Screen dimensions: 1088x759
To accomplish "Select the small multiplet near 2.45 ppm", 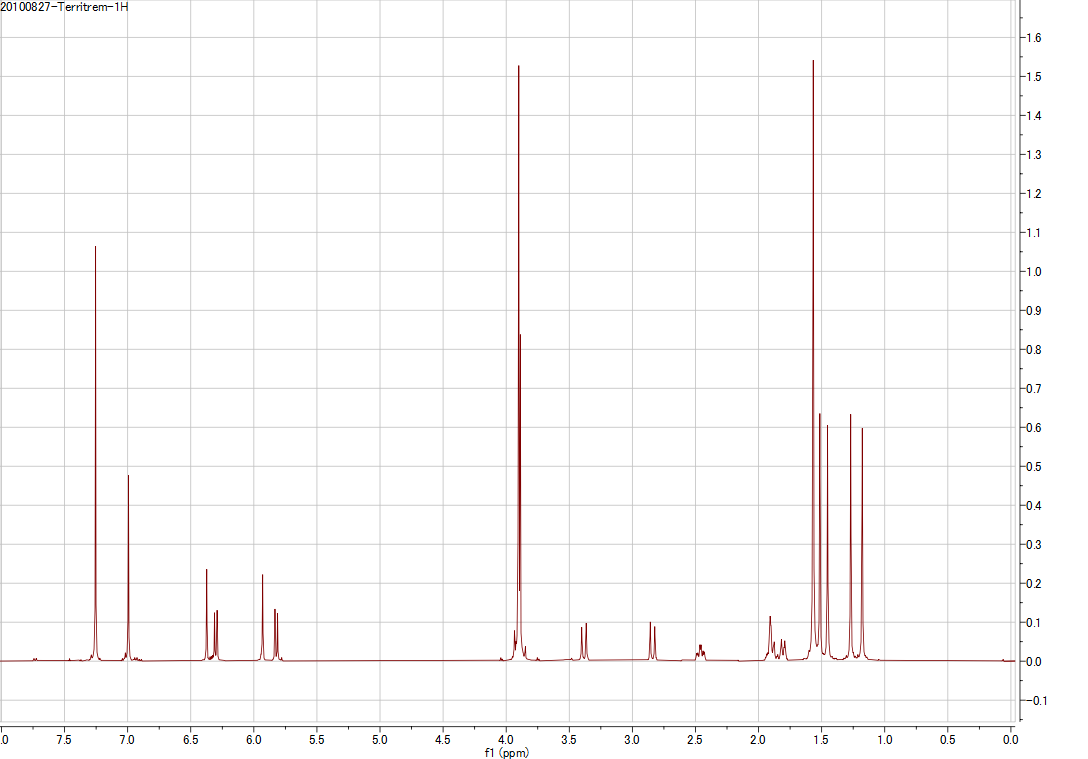I will [699, 650].
